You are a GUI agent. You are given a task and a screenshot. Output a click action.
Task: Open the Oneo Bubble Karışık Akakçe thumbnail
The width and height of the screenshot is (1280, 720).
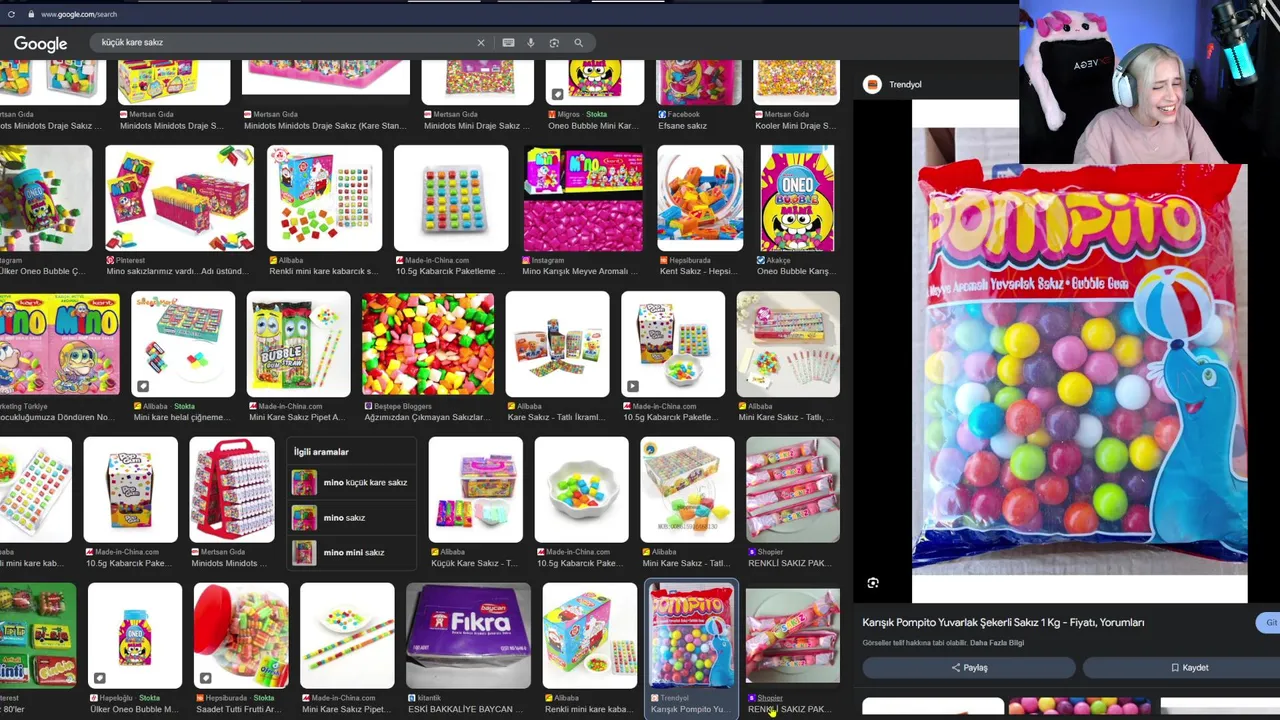coord(797,198)
